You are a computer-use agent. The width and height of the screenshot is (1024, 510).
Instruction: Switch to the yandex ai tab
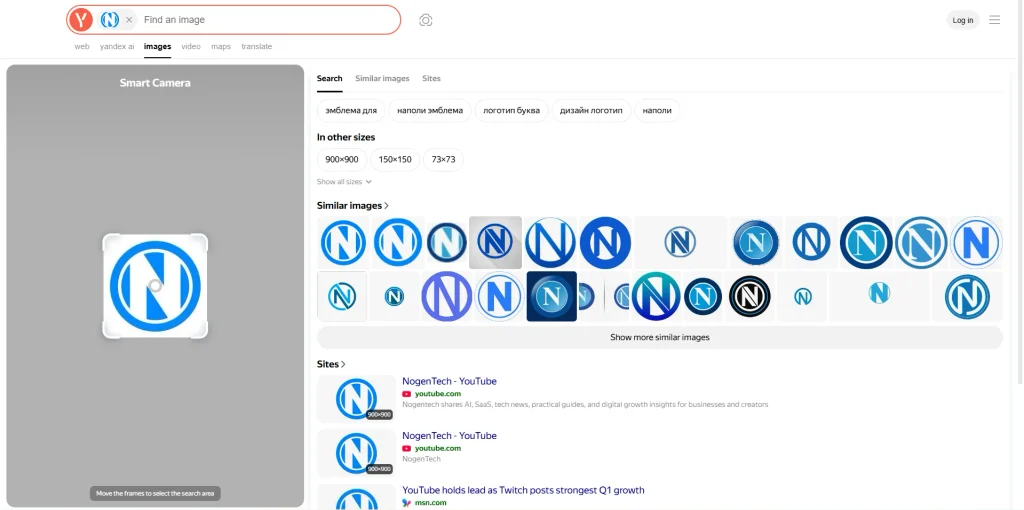click(x=117, y=46)
